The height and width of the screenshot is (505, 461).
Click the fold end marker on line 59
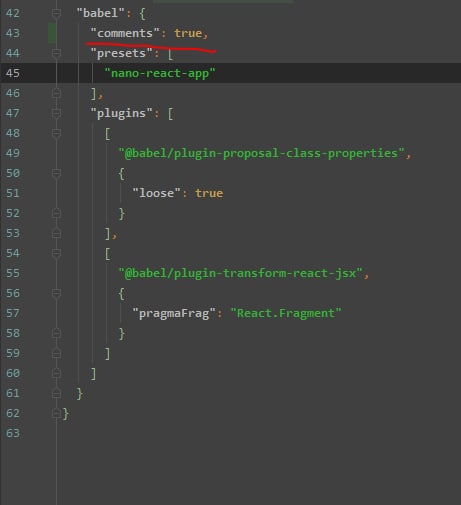(56, 353)
